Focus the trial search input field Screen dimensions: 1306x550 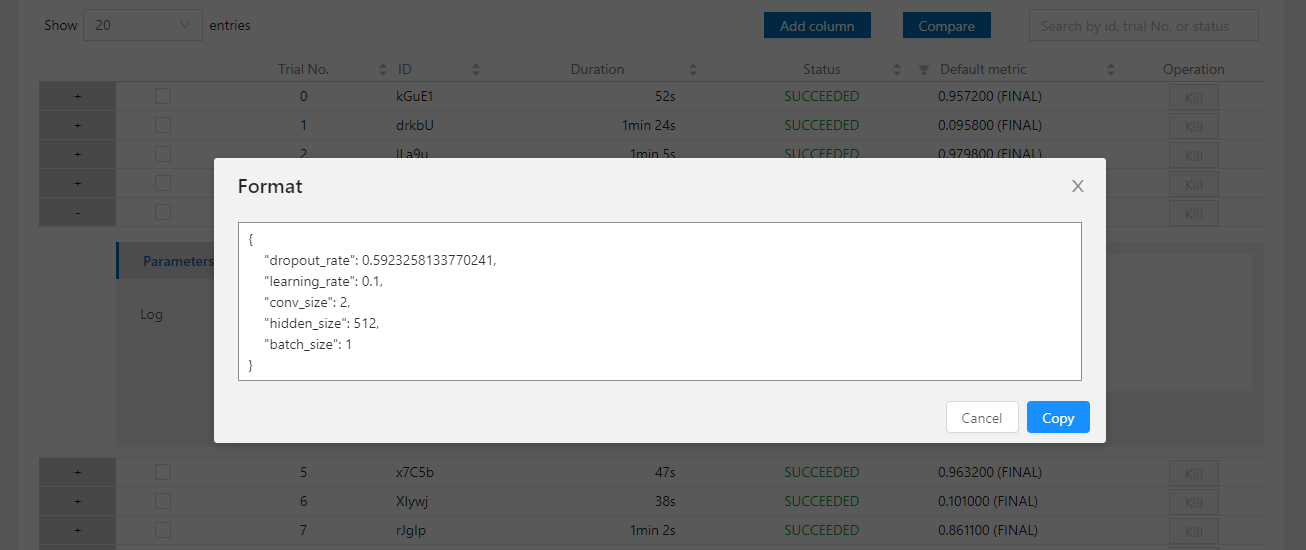[x=1143, y=26]
